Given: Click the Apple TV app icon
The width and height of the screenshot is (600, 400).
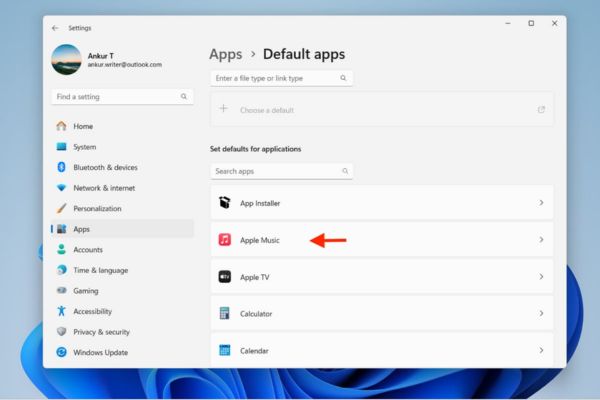Looking at the screenshot, I should [x=225, y=277].
